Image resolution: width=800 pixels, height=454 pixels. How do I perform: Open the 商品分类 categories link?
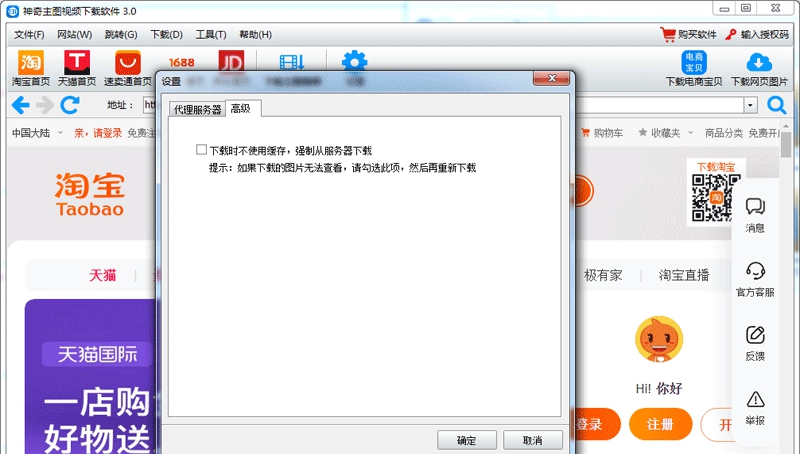723,133
